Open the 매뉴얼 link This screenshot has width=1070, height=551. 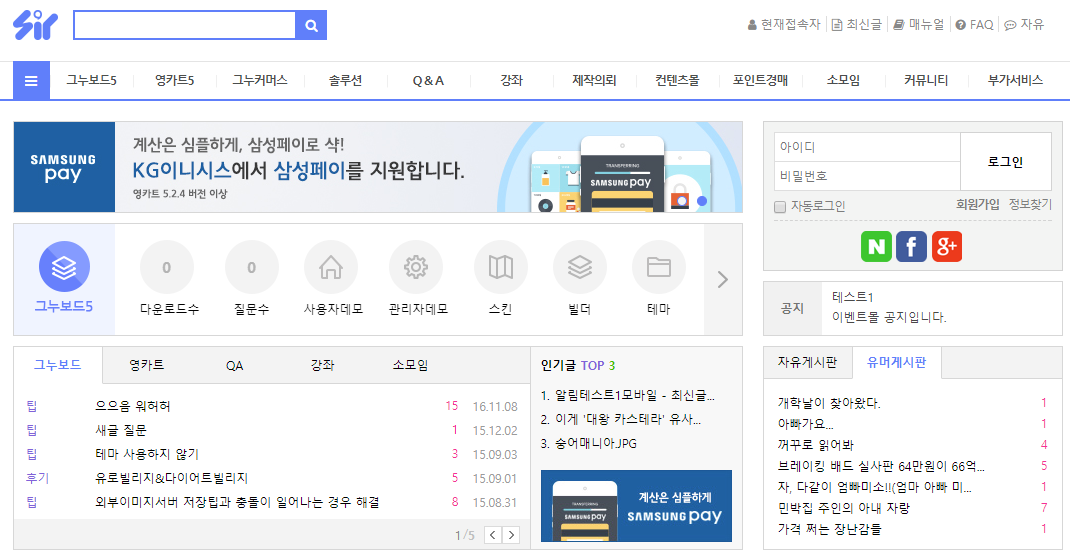tap(919, 25)
